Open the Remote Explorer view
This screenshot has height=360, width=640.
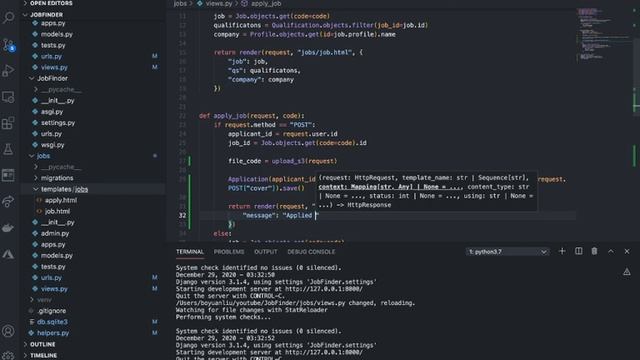pyautogui.click(x=8, y=97)
